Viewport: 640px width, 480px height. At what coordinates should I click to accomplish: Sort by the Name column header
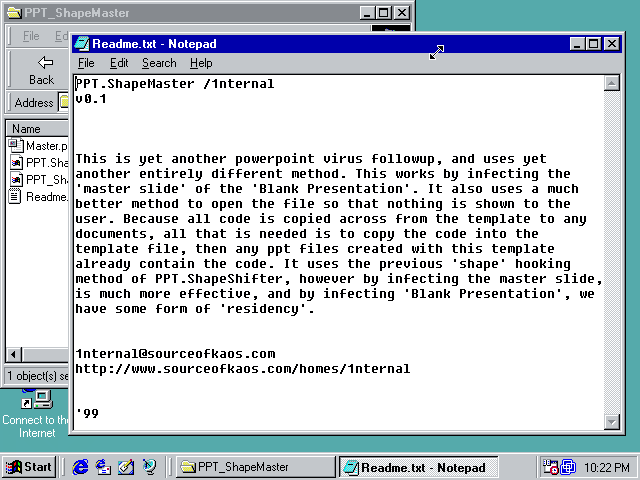click(38, 129)
